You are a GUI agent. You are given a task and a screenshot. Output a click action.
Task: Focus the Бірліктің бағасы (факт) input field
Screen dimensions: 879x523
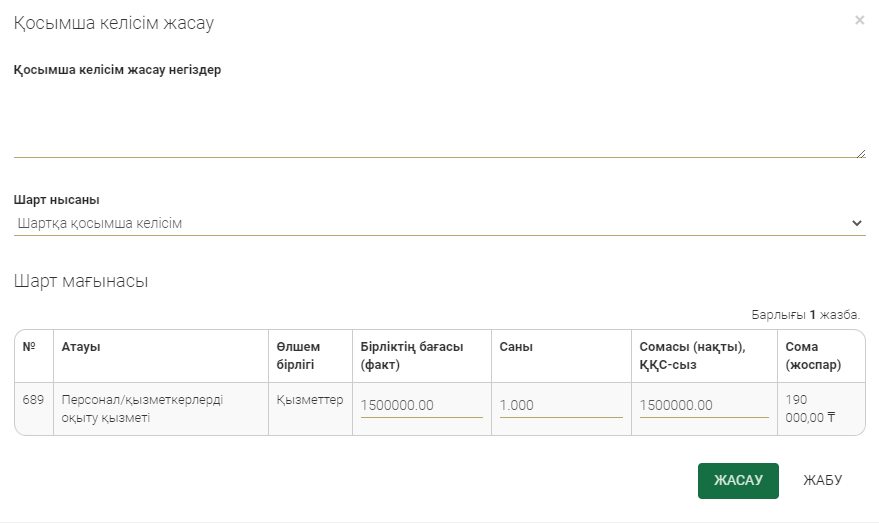tap(421, 405)
